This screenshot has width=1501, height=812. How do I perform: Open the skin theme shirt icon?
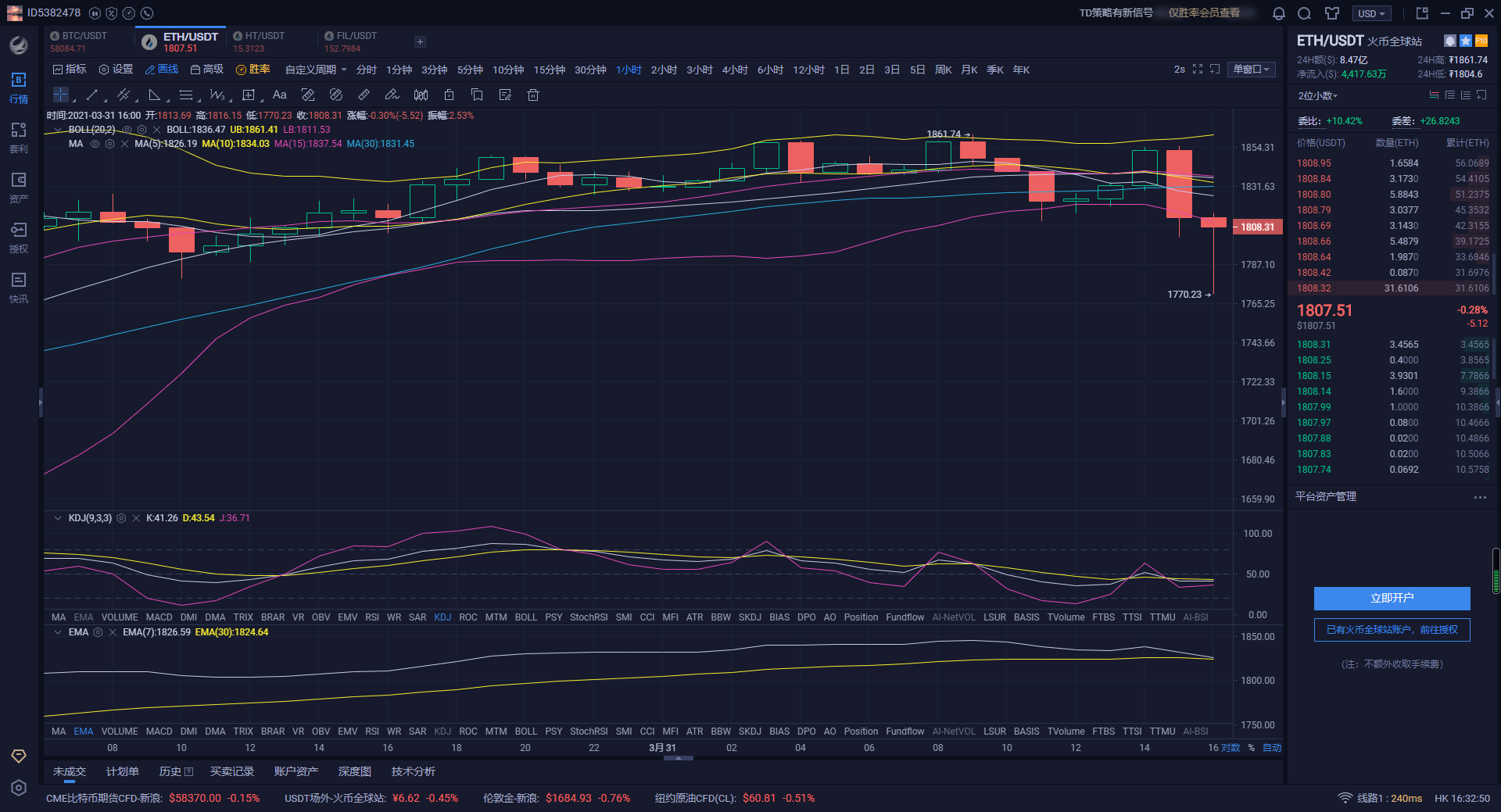point(1331,13)
